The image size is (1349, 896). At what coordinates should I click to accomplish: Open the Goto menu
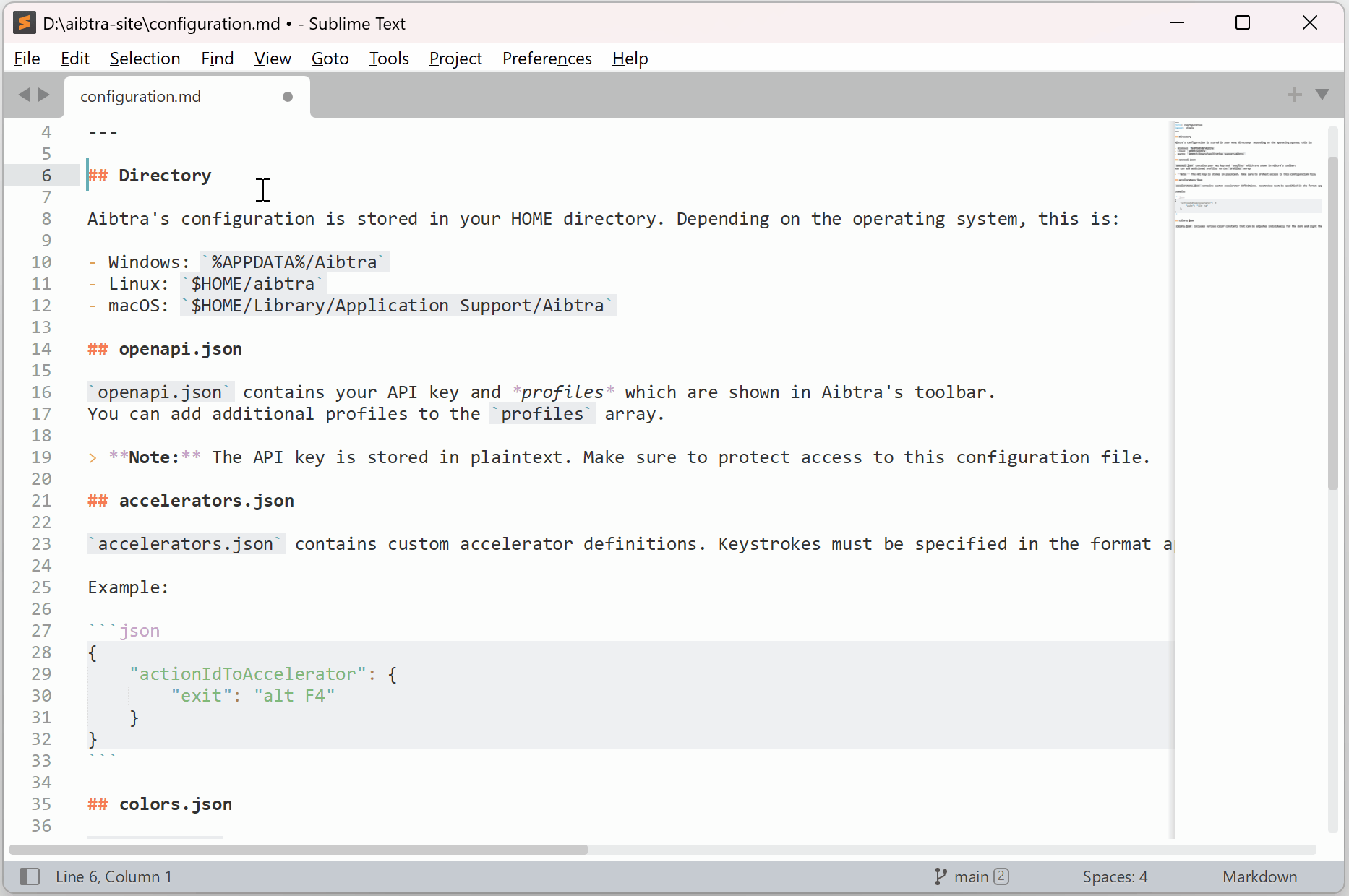(x=330, y=59)
